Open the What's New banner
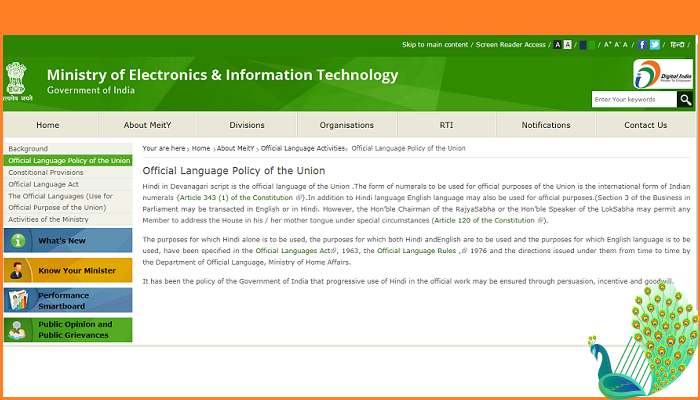The width and height of the screenshot is (700, 400). (68, 241)
